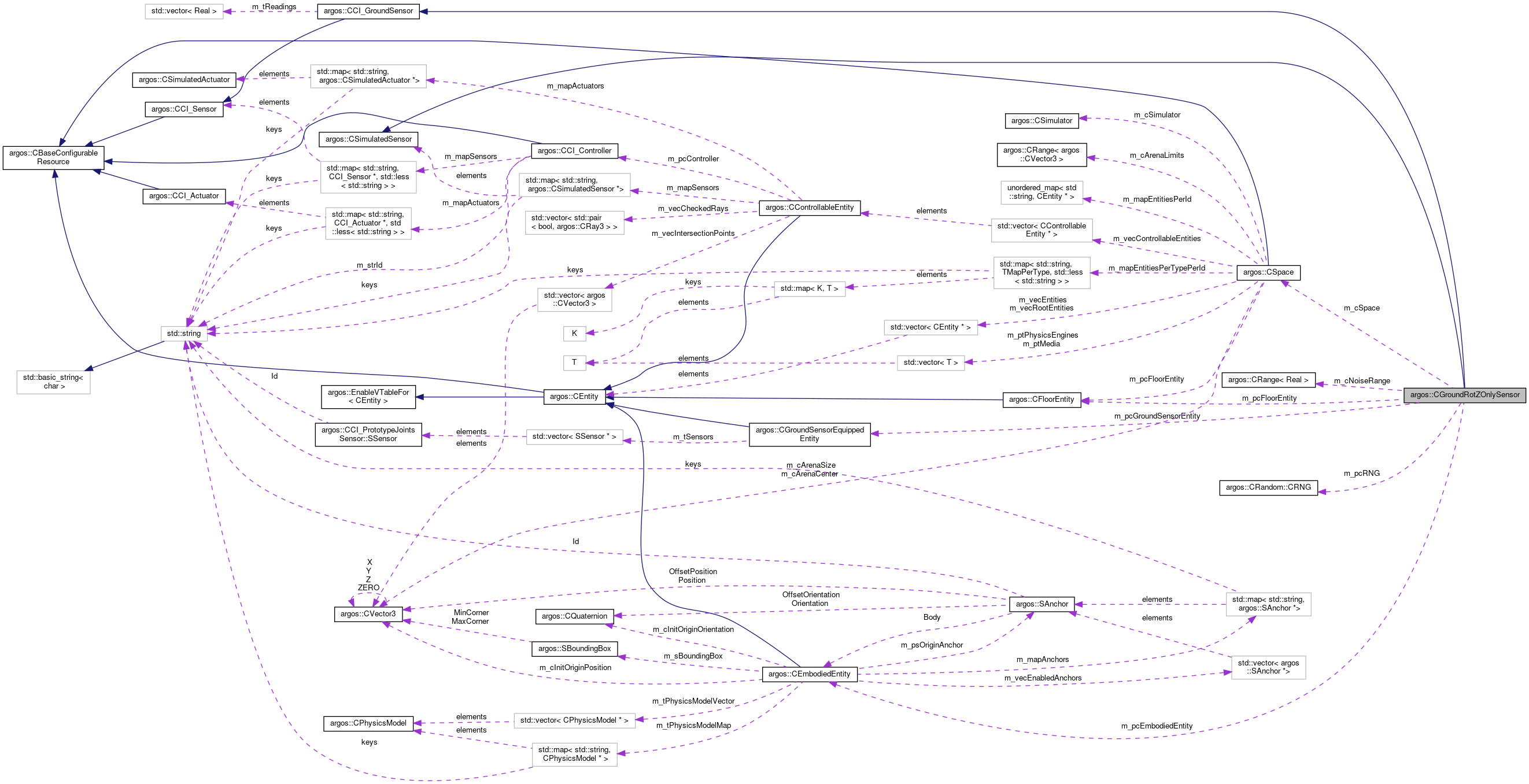1529x784 pixels.
Task: Click the m_vecIntersectionPoints edge label
Action: tap(693, 234)
